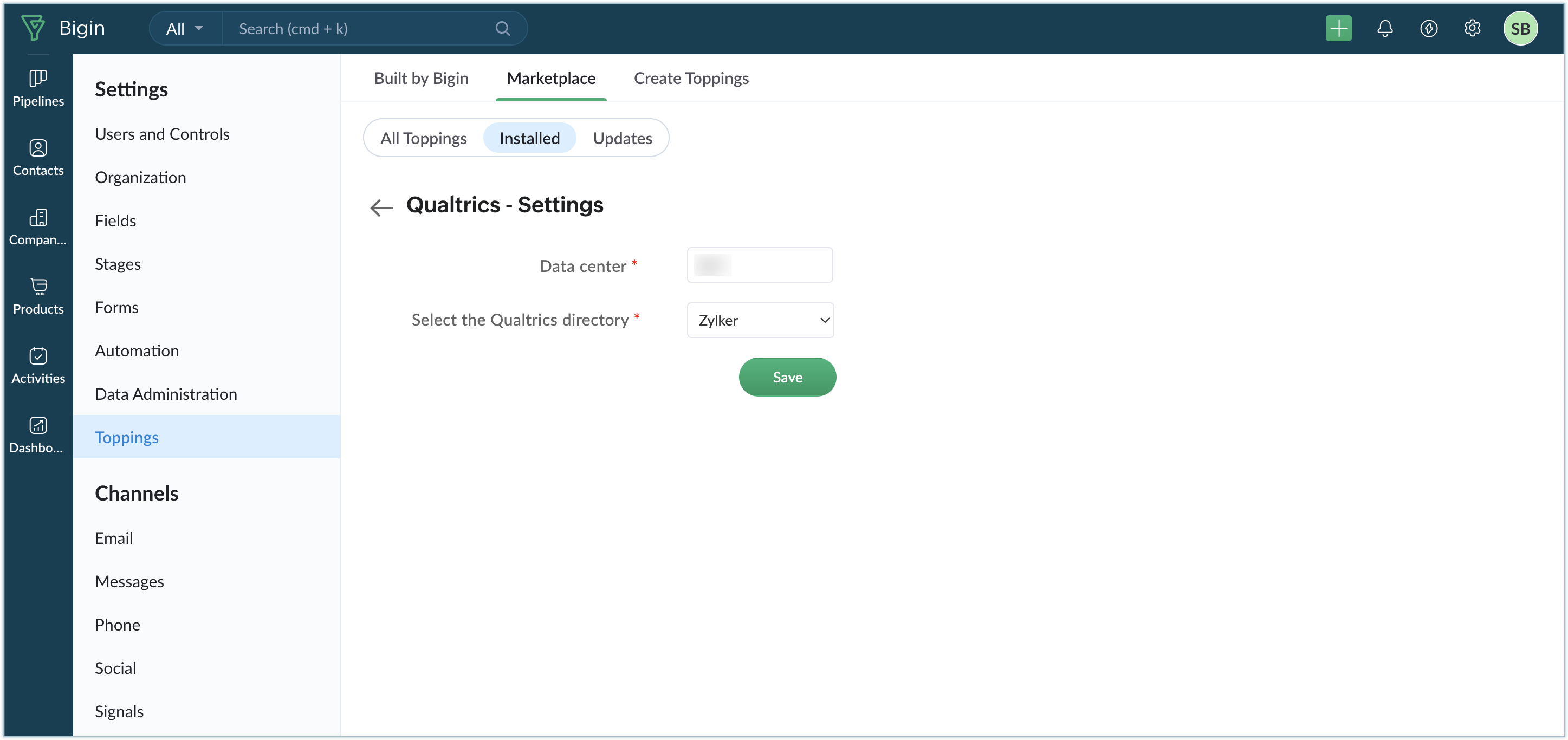
Task: Select the Updates filter
Action: click(x=622, y=138)
